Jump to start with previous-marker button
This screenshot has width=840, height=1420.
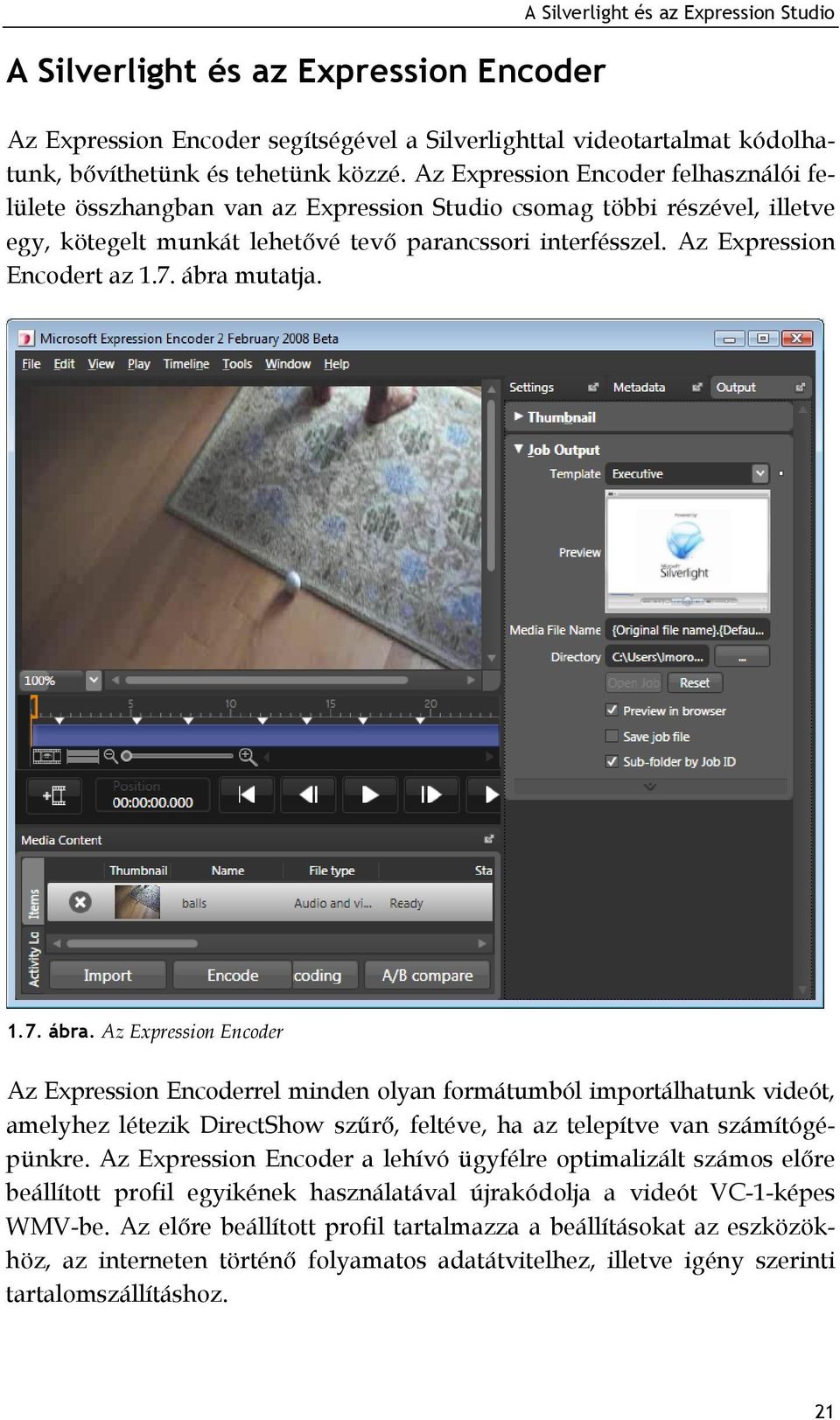click(246, 794)
